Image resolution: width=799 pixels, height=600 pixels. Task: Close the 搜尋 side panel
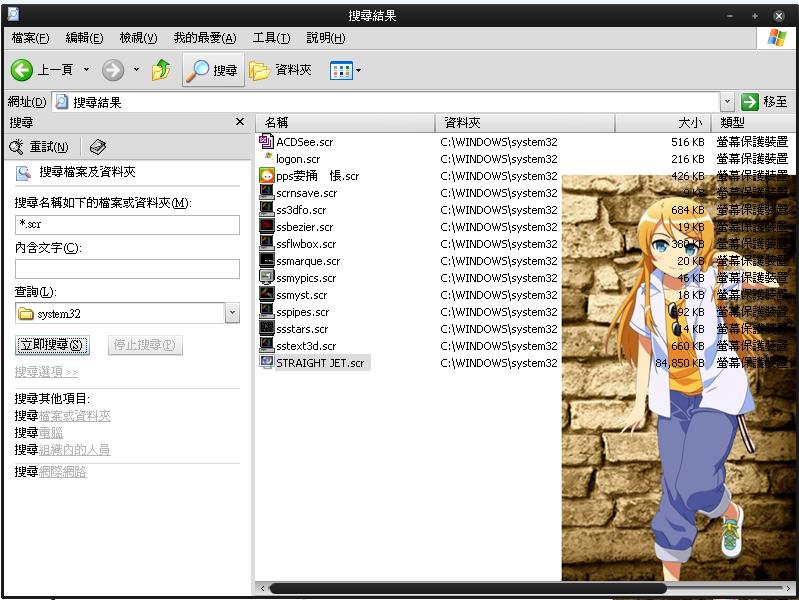pos(240,122)
